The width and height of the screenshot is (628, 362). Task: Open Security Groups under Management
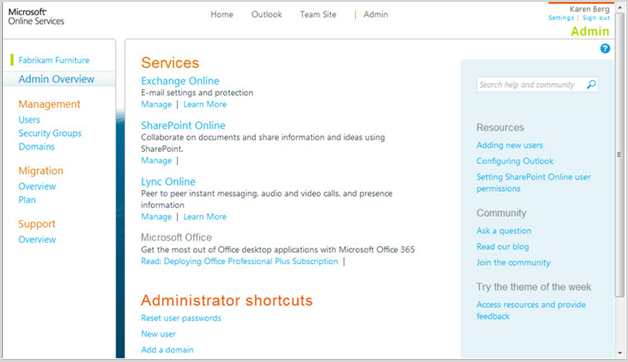point(50,133)
